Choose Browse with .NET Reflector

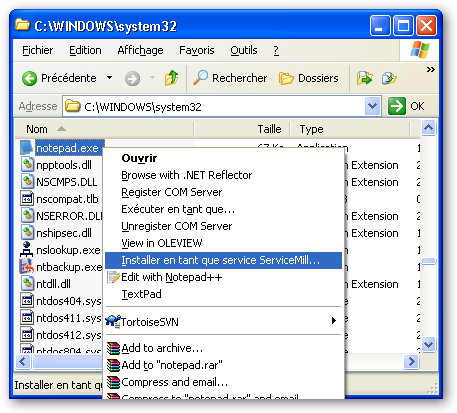click(223, 175)
